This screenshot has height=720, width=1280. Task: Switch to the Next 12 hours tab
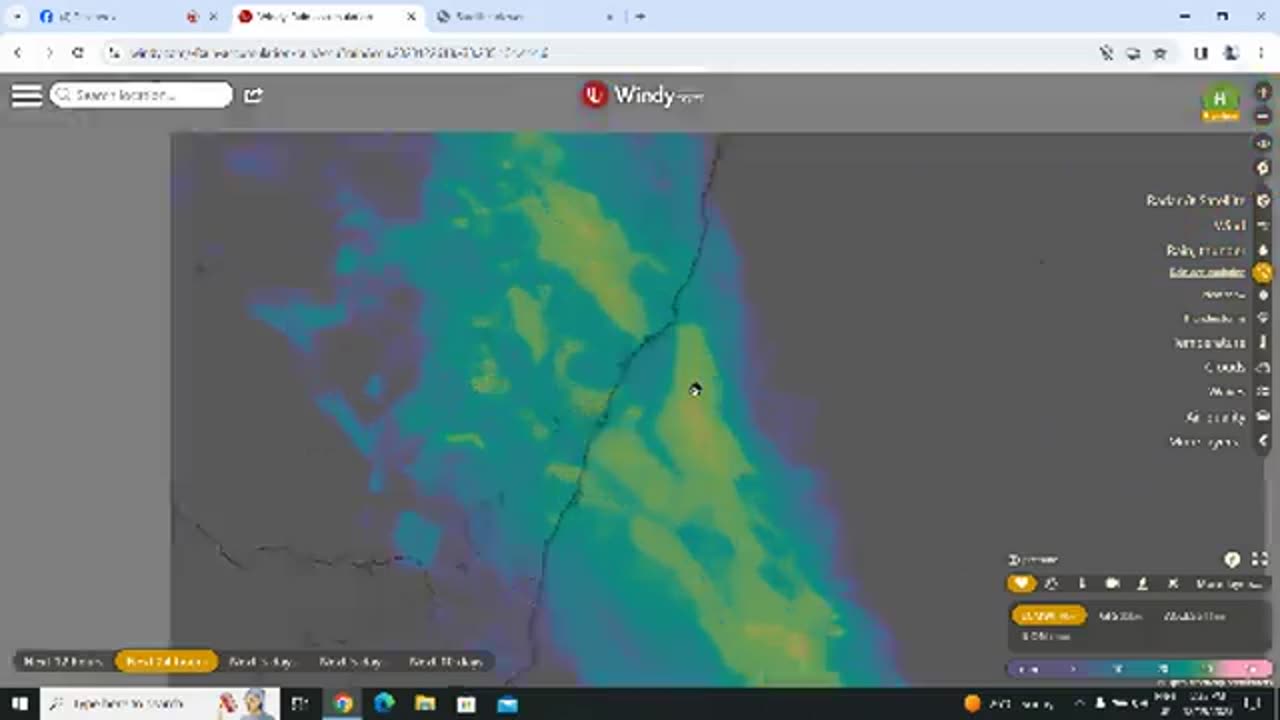click(63, 661)
